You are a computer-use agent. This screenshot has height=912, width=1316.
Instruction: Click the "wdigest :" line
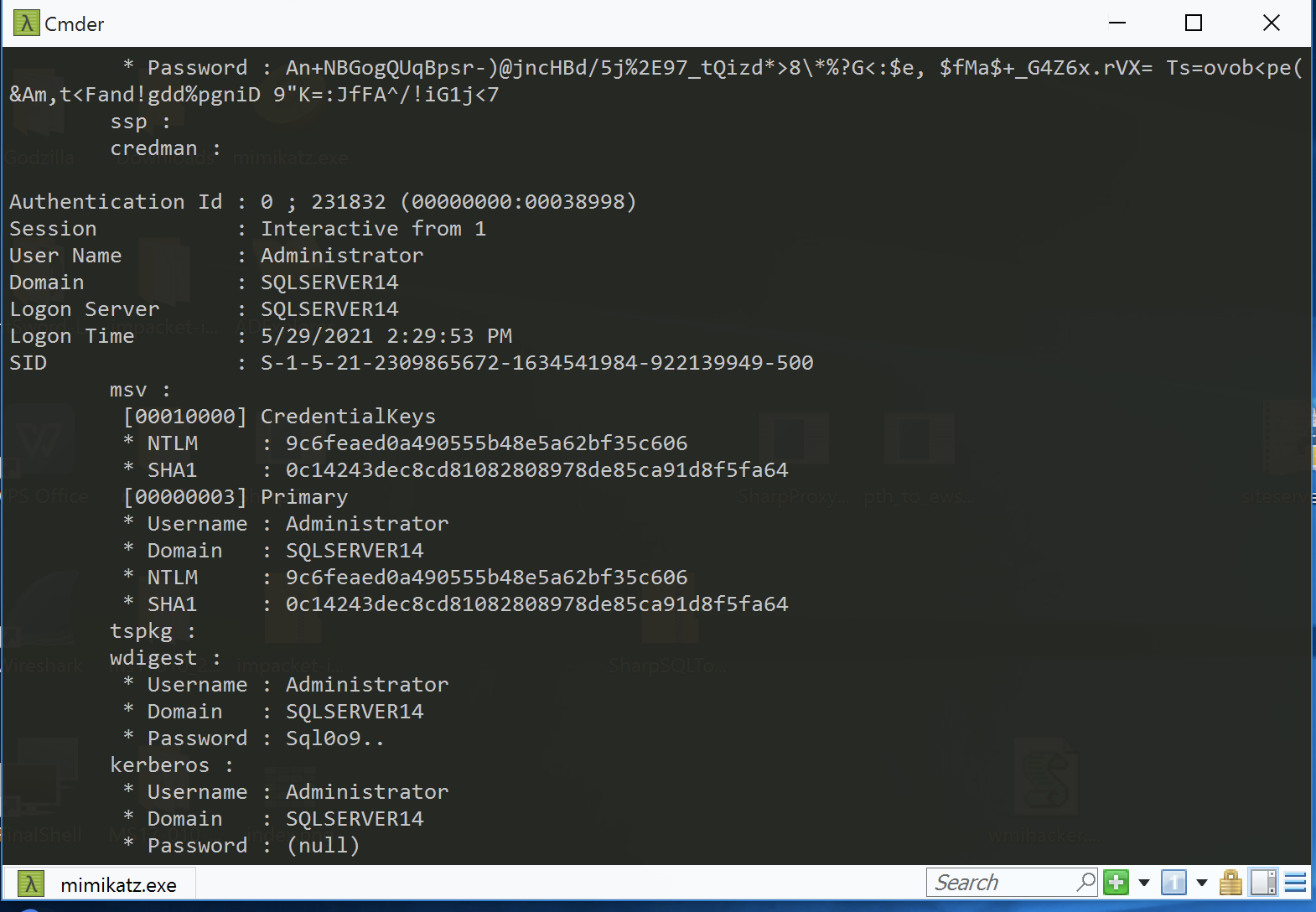[x=165, y=658]
